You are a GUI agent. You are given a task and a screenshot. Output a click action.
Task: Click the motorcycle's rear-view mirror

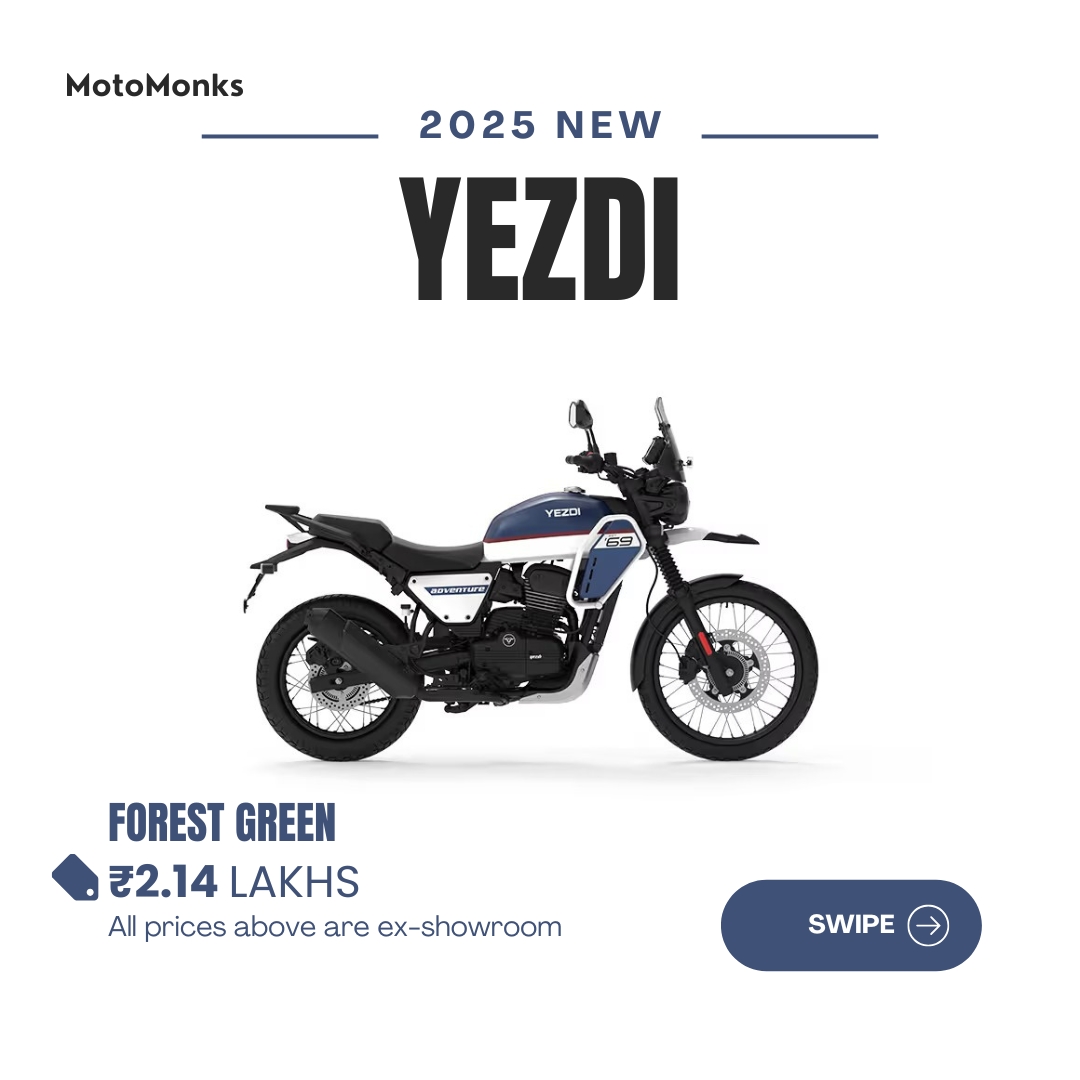(x=581, y=413)
